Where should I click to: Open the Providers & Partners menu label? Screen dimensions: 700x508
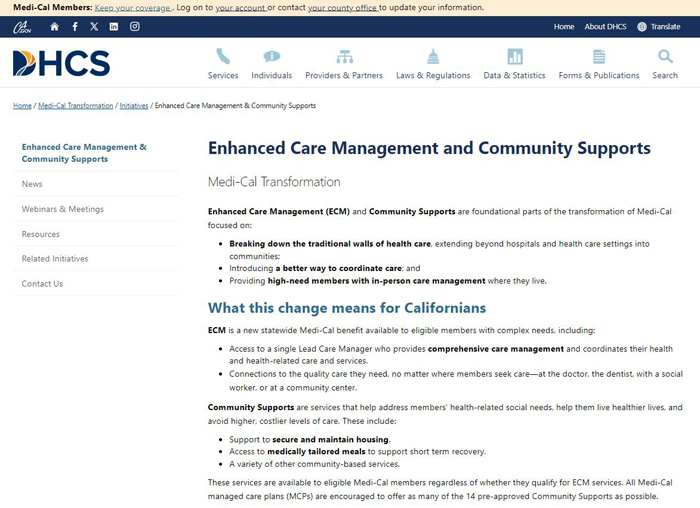point(344,75)
